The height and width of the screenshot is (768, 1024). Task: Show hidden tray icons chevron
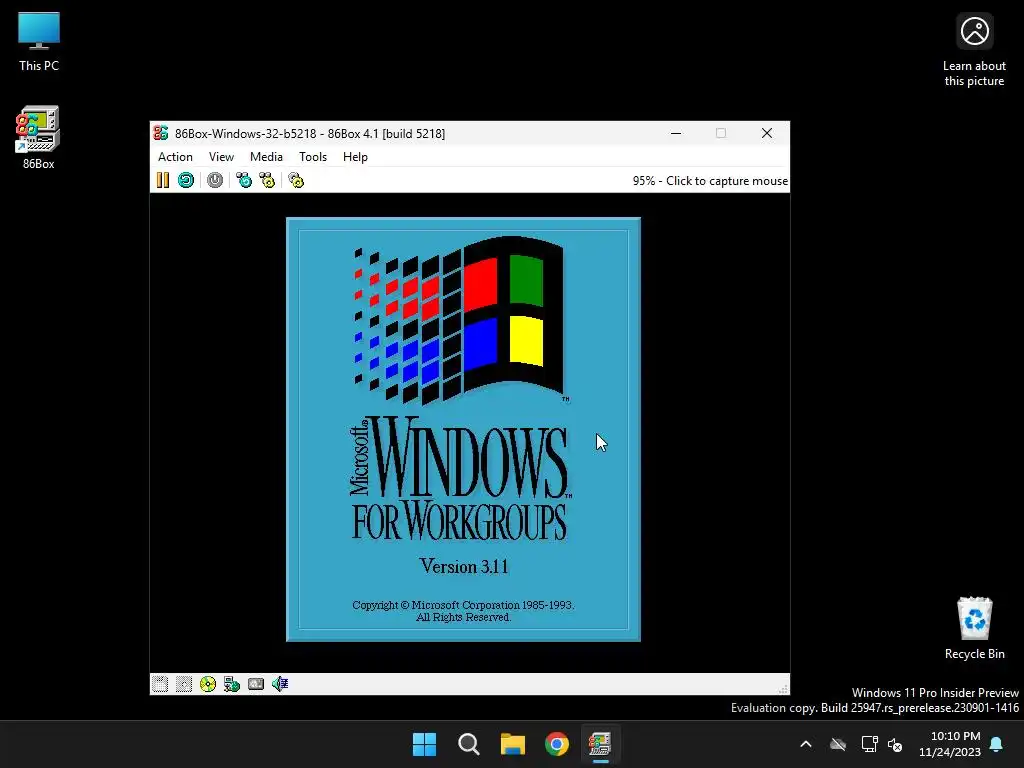coord(806,744)
